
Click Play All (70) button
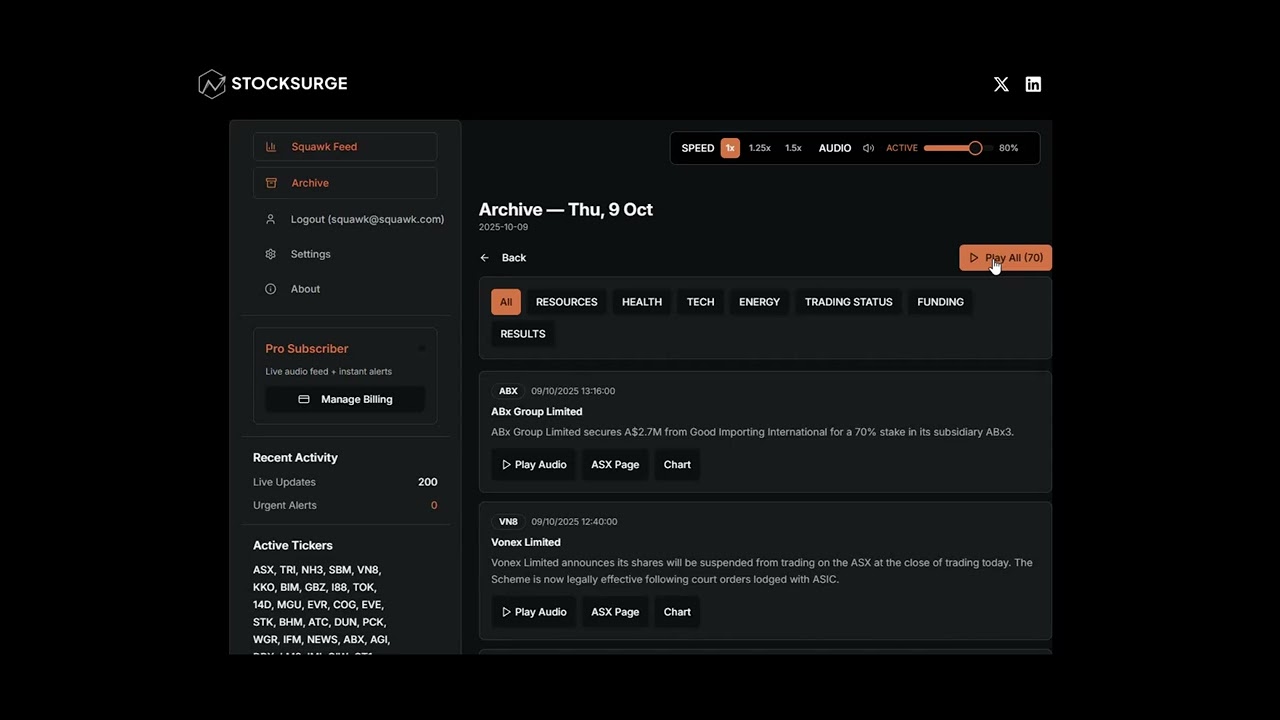(x=1005, y=258)
